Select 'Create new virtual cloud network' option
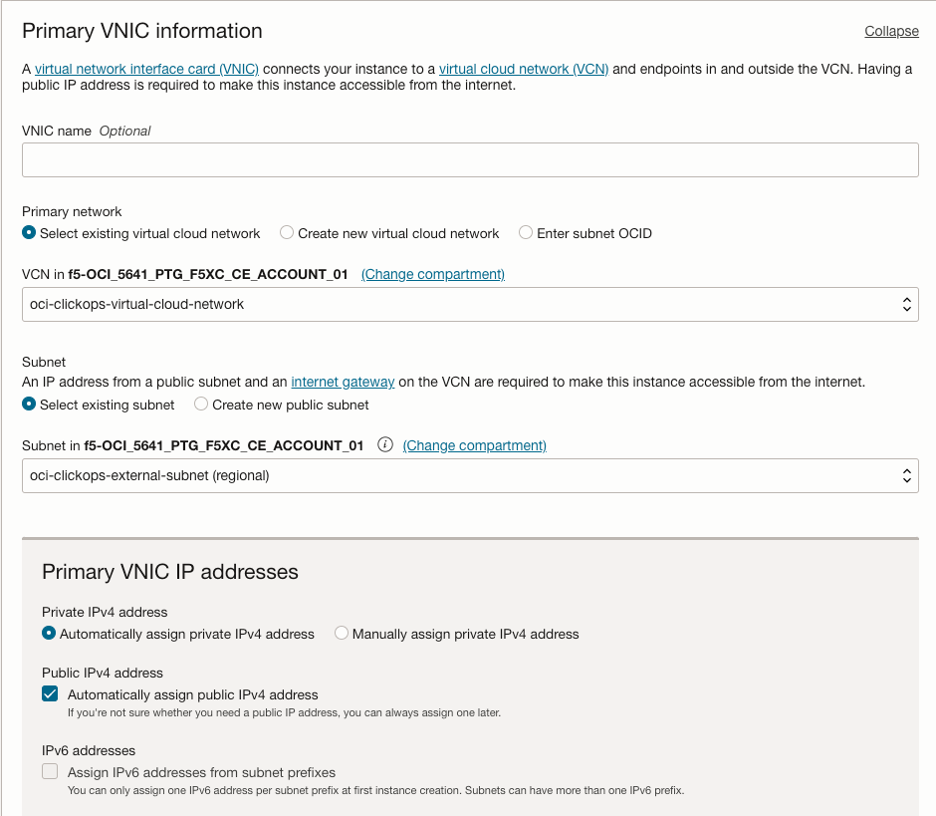 287,233
